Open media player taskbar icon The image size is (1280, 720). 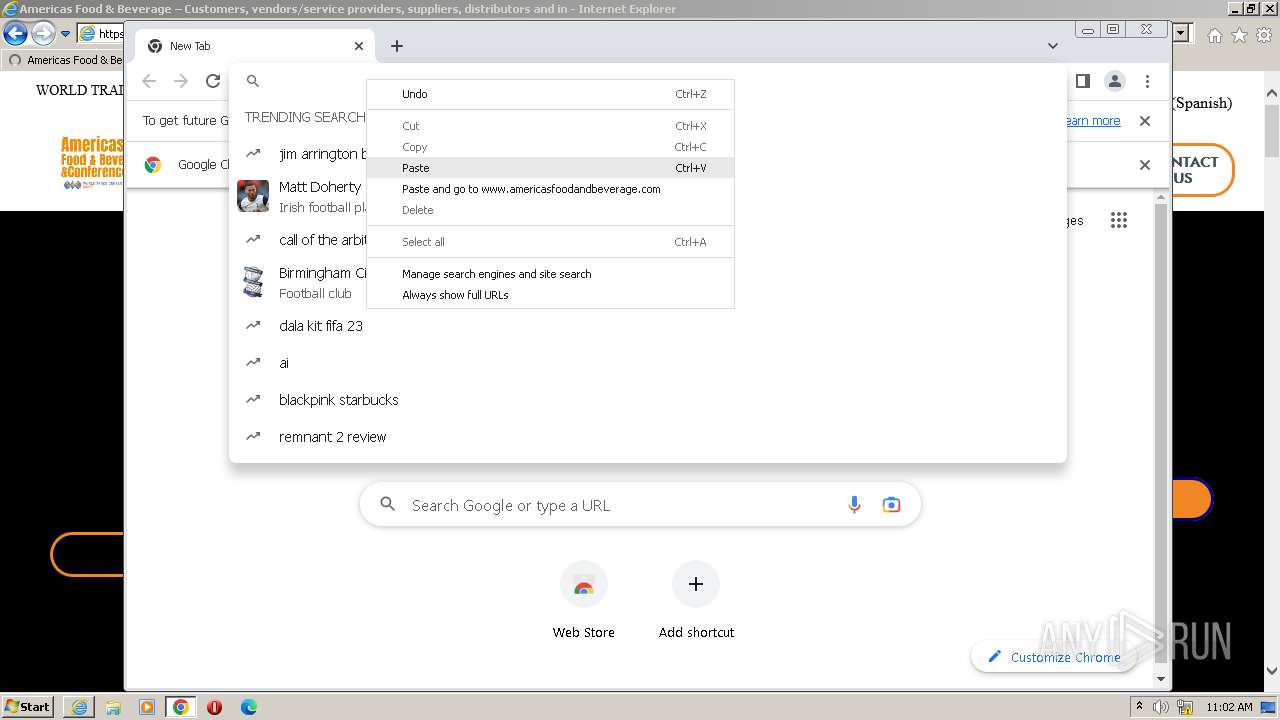(x=147, y=707)
